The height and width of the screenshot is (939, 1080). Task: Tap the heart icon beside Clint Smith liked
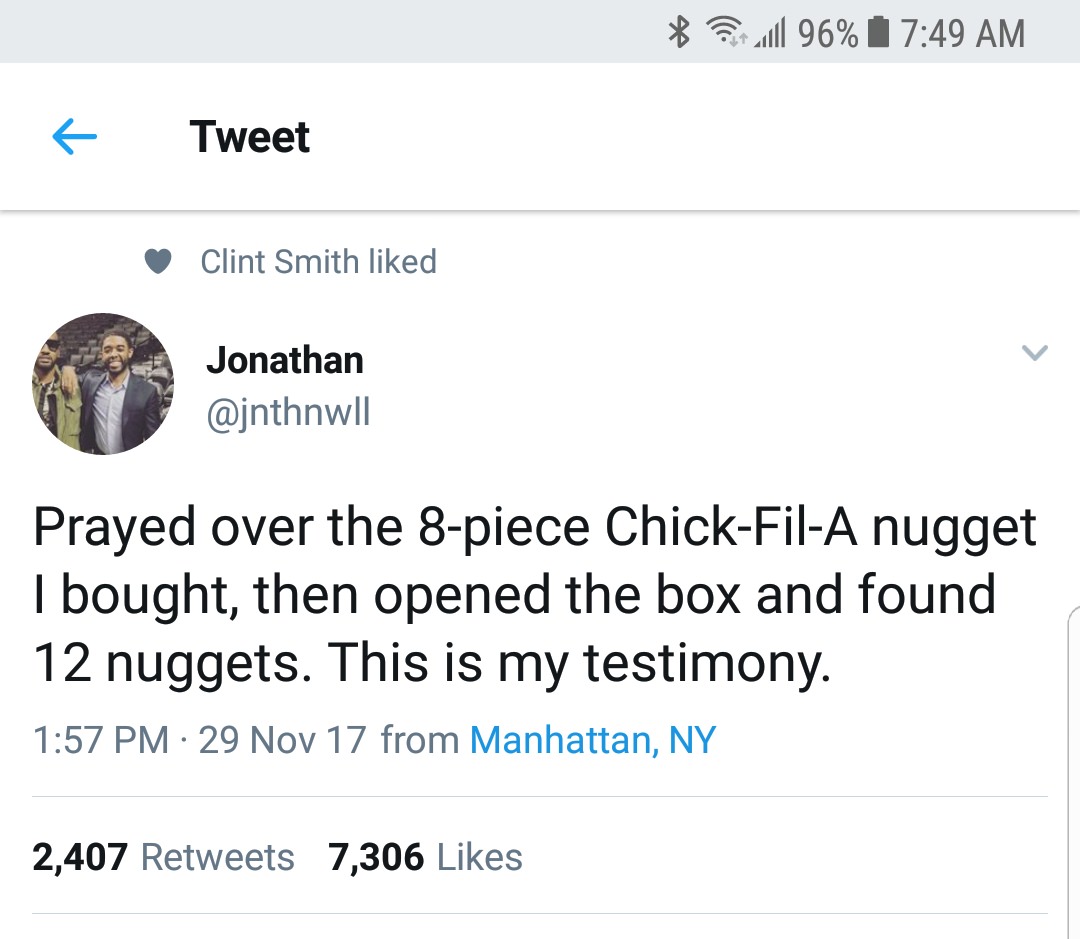(158, 262)
